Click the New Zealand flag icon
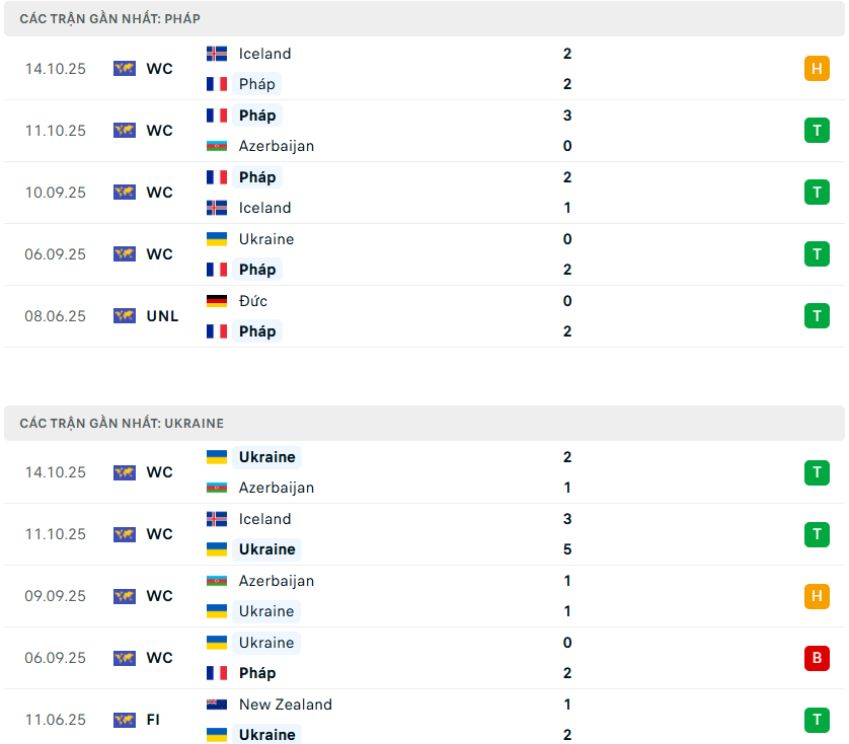The image size is (849, 744). tap(217, 704)
